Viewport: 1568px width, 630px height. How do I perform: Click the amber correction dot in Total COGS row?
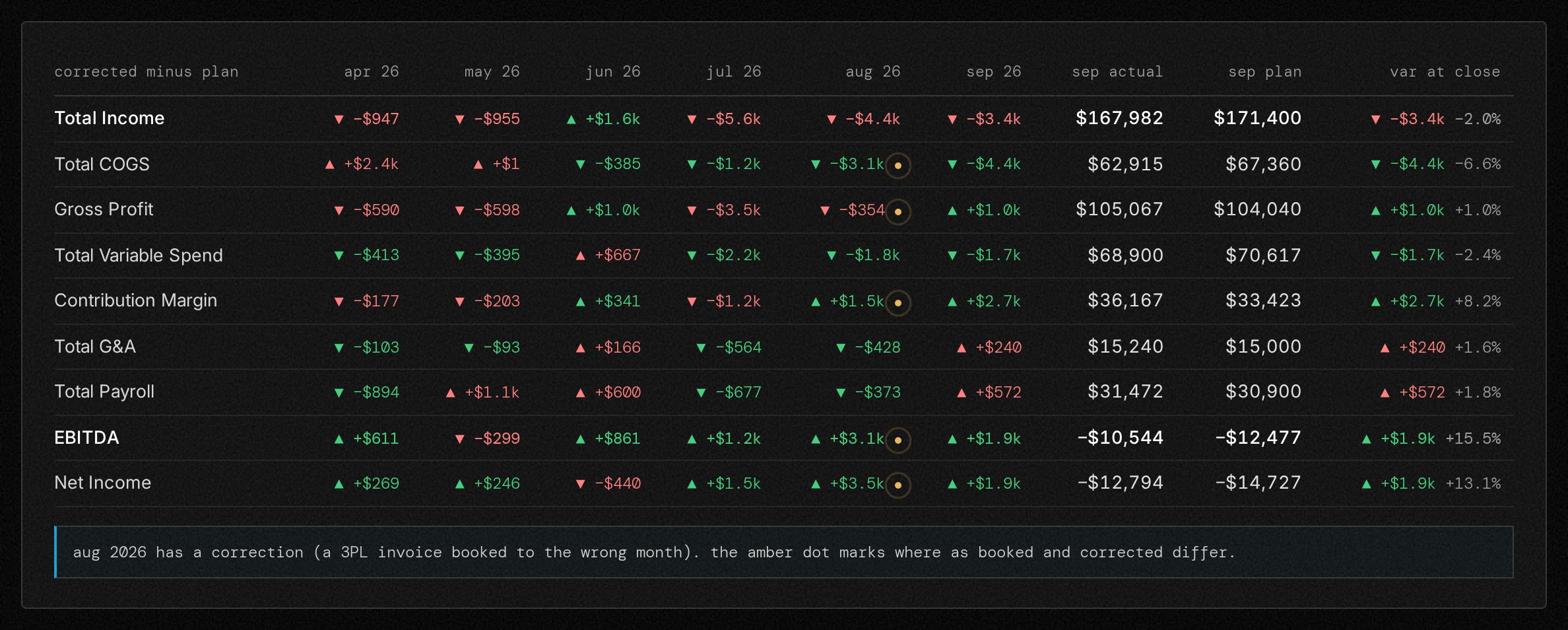[898, 165]
